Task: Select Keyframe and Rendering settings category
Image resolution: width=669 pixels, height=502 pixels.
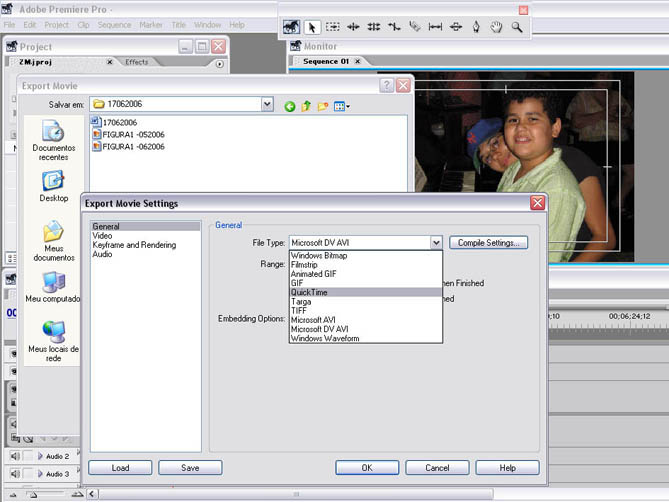Action: (134, 245)
